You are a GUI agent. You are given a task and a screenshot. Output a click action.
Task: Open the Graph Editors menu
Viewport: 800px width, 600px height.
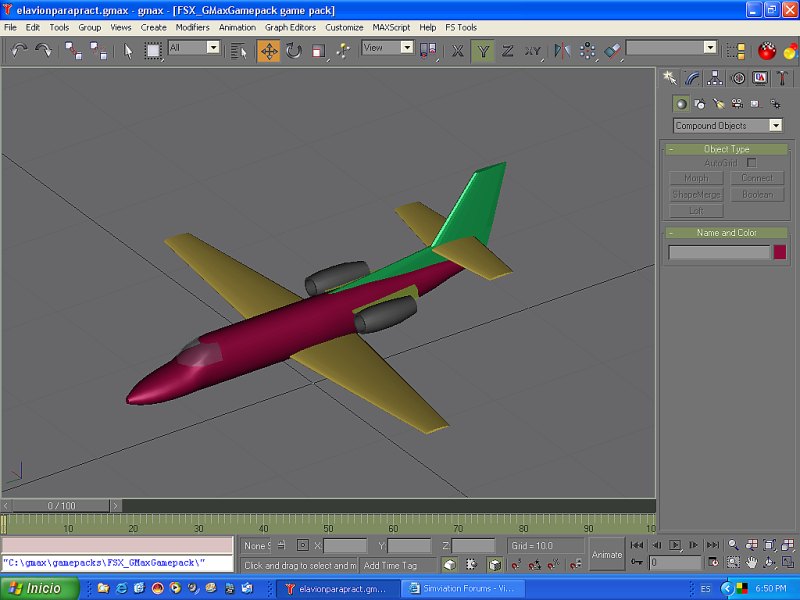point(290,27)
